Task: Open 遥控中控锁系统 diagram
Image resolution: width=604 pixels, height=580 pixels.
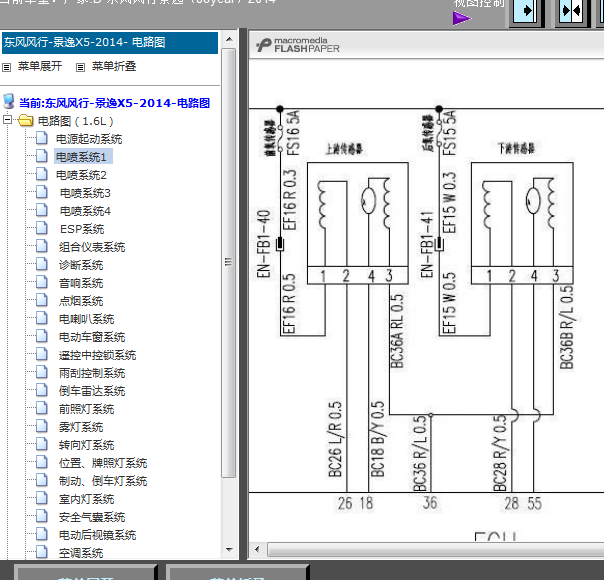Action: (x=97, y=355)
